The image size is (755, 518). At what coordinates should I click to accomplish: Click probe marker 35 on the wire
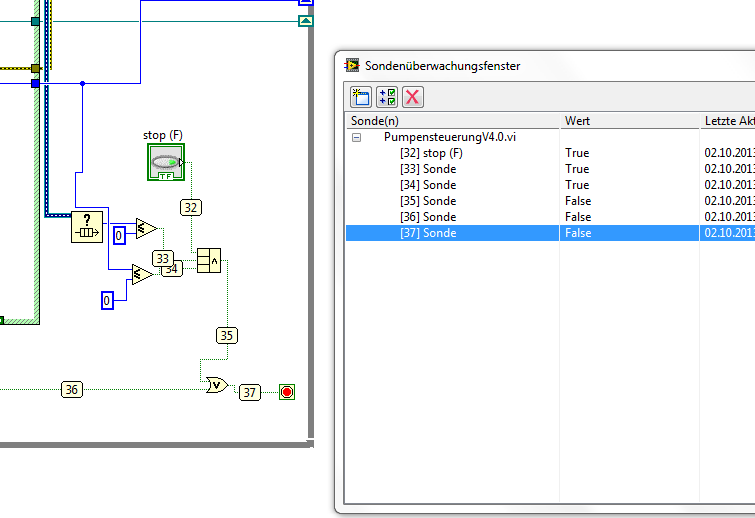(227, 336)
